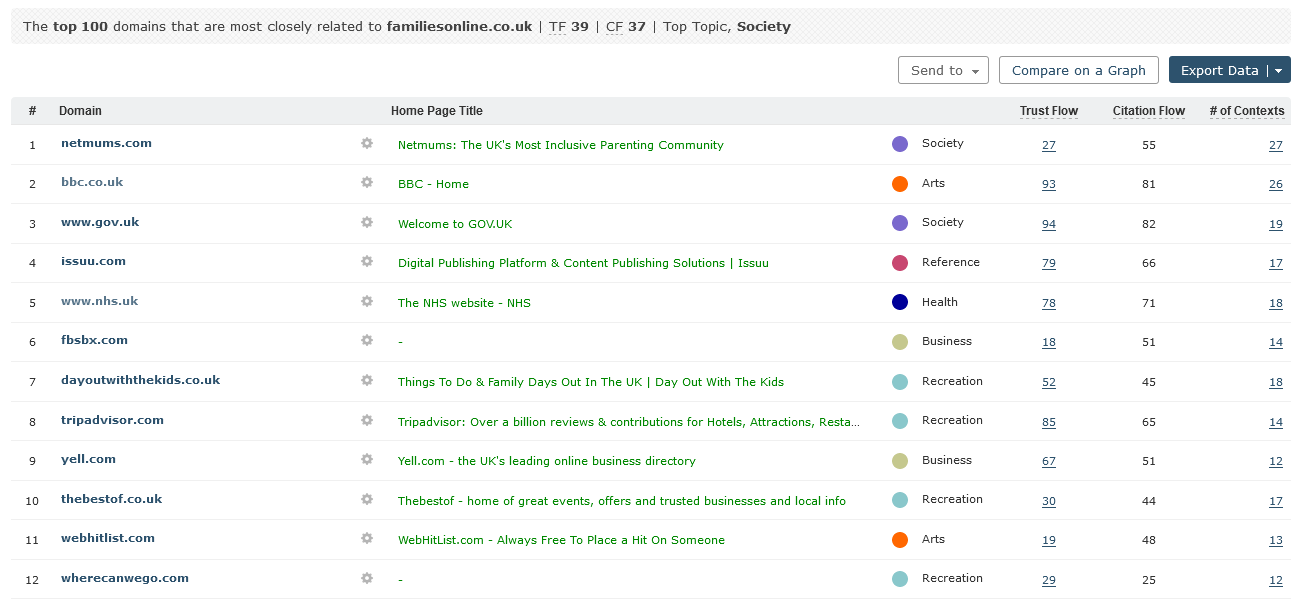
Task: Click Trust Flow value 85 for tripadvisor.com
Action: point(1048,422)
